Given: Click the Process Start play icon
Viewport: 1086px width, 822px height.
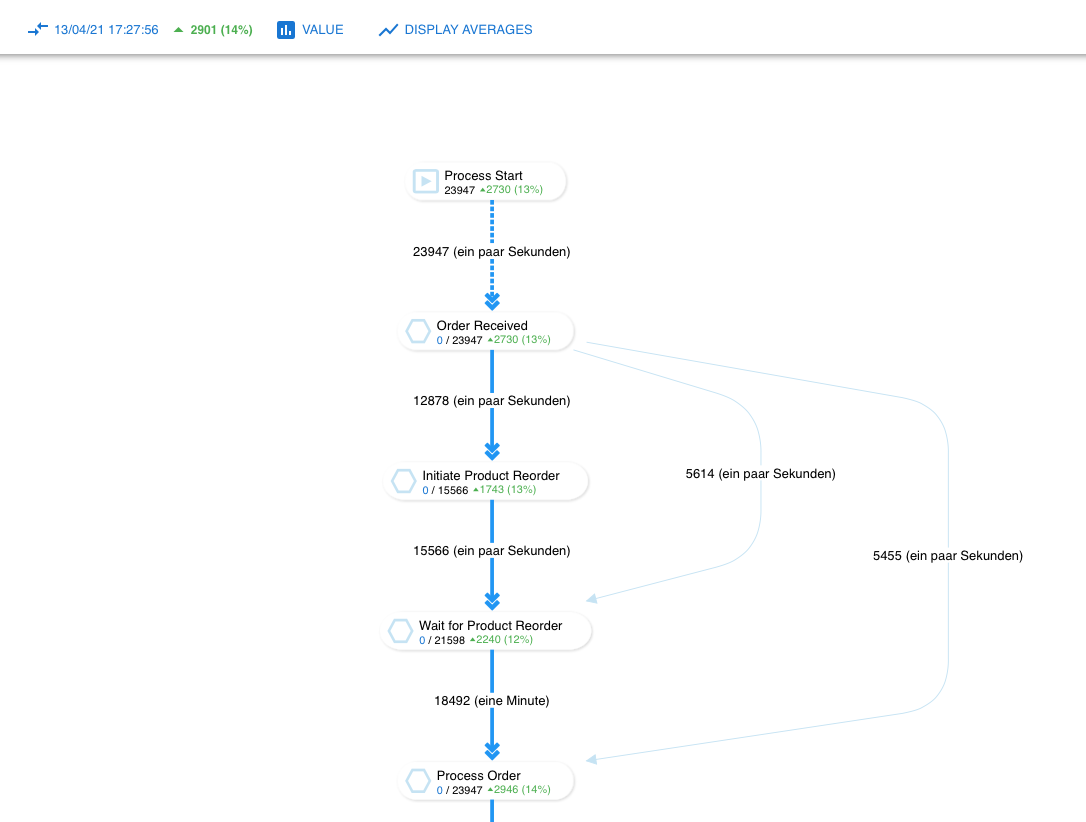Looking at the screenshot, I should point(426,181).
